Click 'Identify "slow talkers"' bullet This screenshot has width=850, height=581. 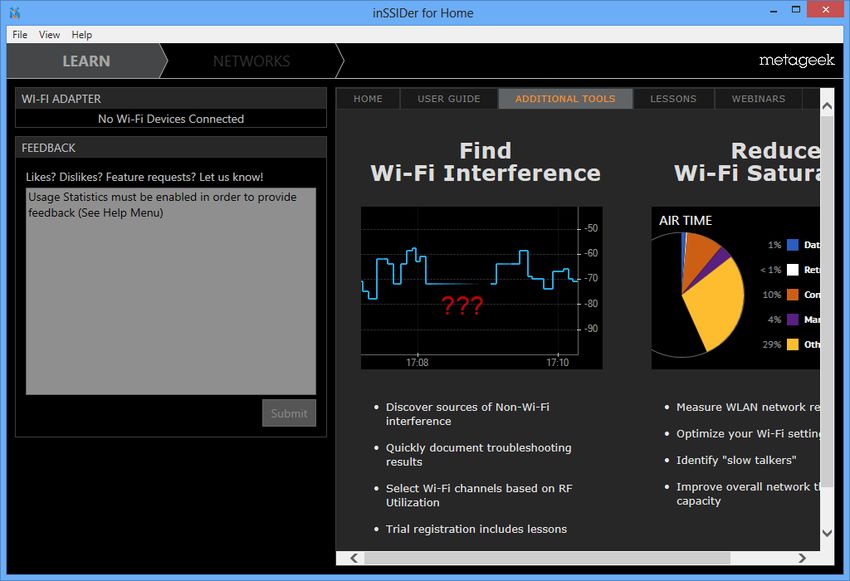736,460
